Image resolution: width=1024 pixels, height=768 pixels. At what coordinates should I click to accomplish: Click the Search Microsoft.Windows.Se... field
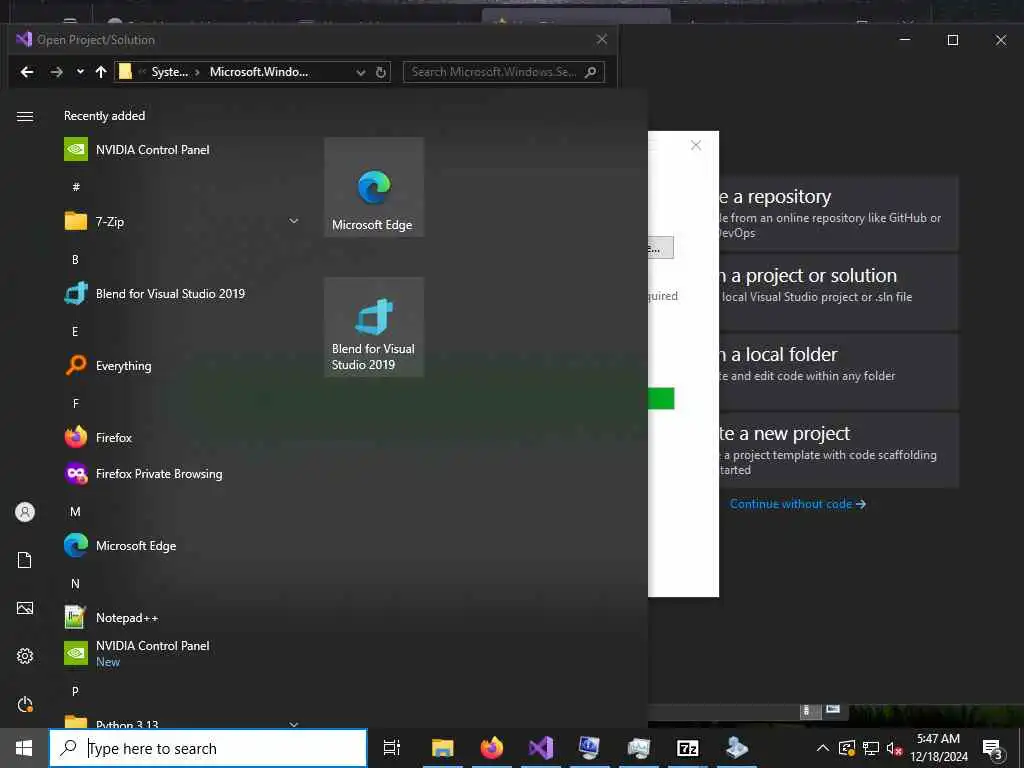click(x=504, y=72)
